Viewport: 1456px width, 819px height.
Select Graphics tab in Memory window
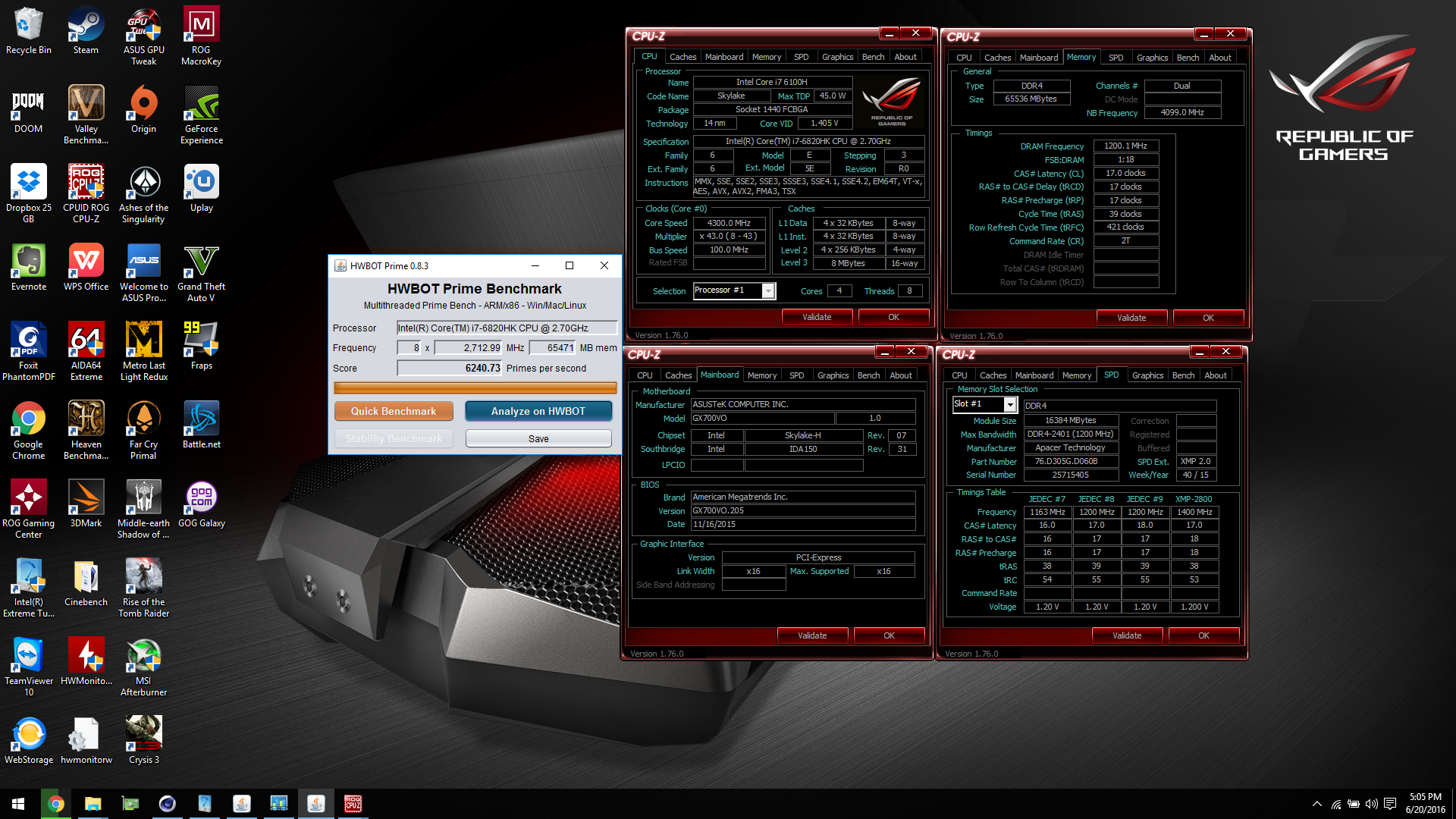tap(1152, 58)
